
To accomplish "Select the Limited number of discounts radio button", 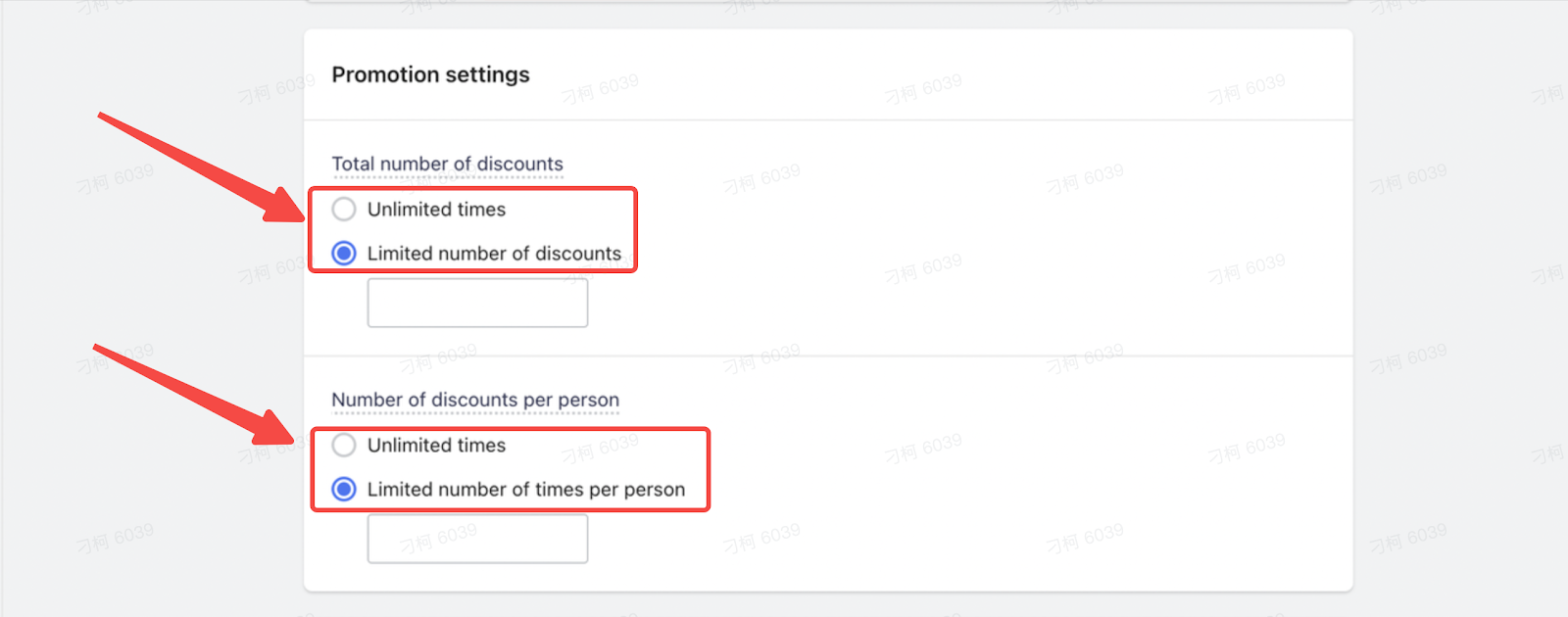I will tap(344, 253).
